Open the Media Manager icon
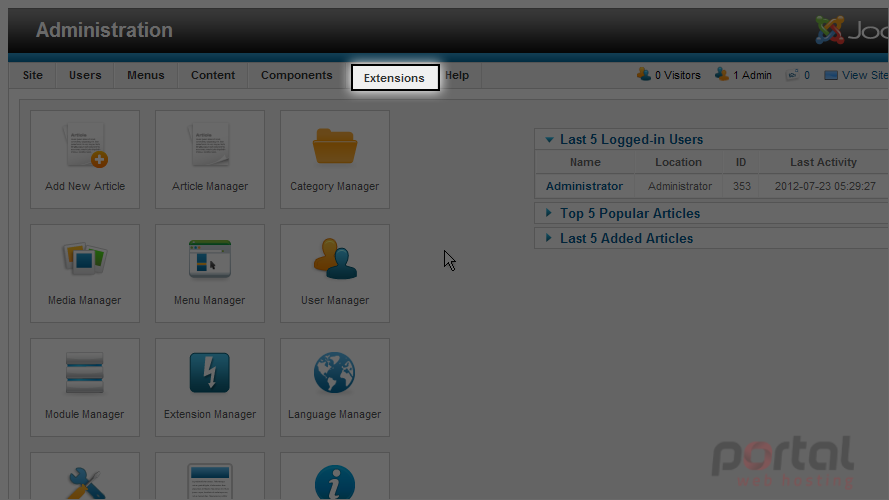This screenshot has width=889, height=500. click(84, 259)
